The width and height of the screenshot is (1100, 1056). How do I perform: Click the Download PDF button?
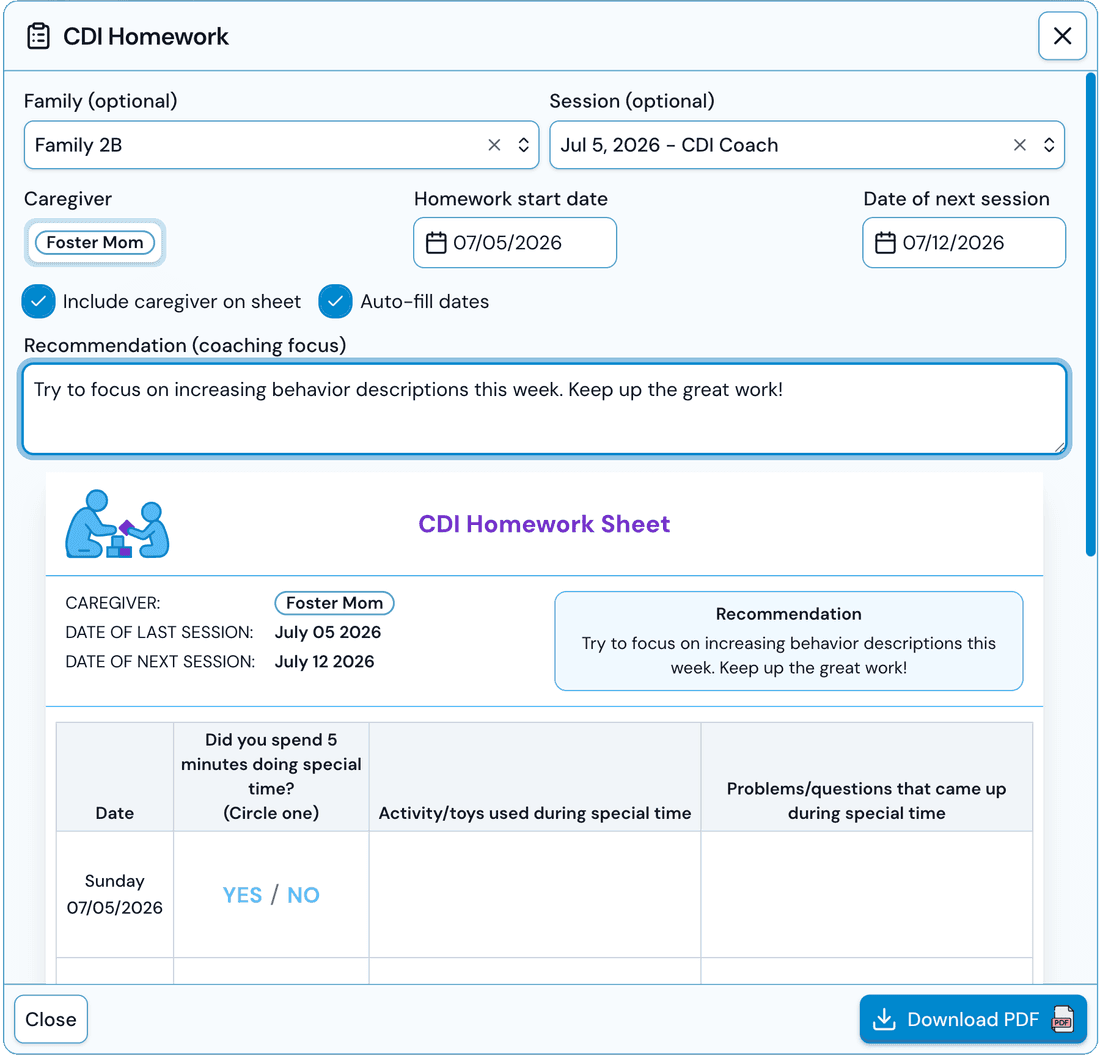point(972,1019)
